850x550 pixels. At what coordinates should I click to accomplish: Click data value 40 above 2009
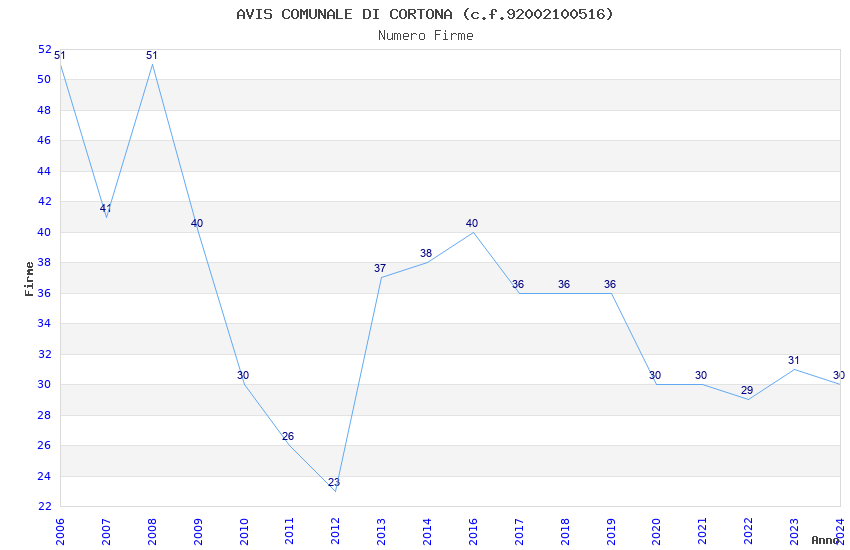tap(197, 223)
